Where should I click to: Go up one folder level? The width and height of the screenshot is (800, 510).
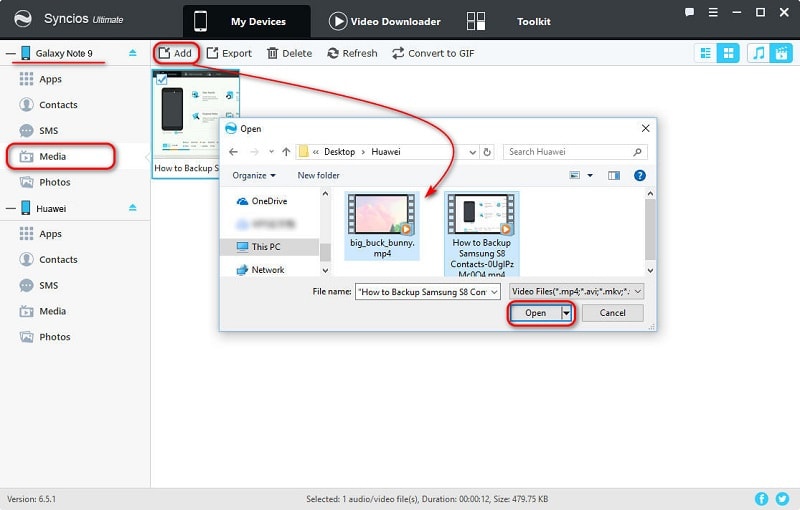286,152
